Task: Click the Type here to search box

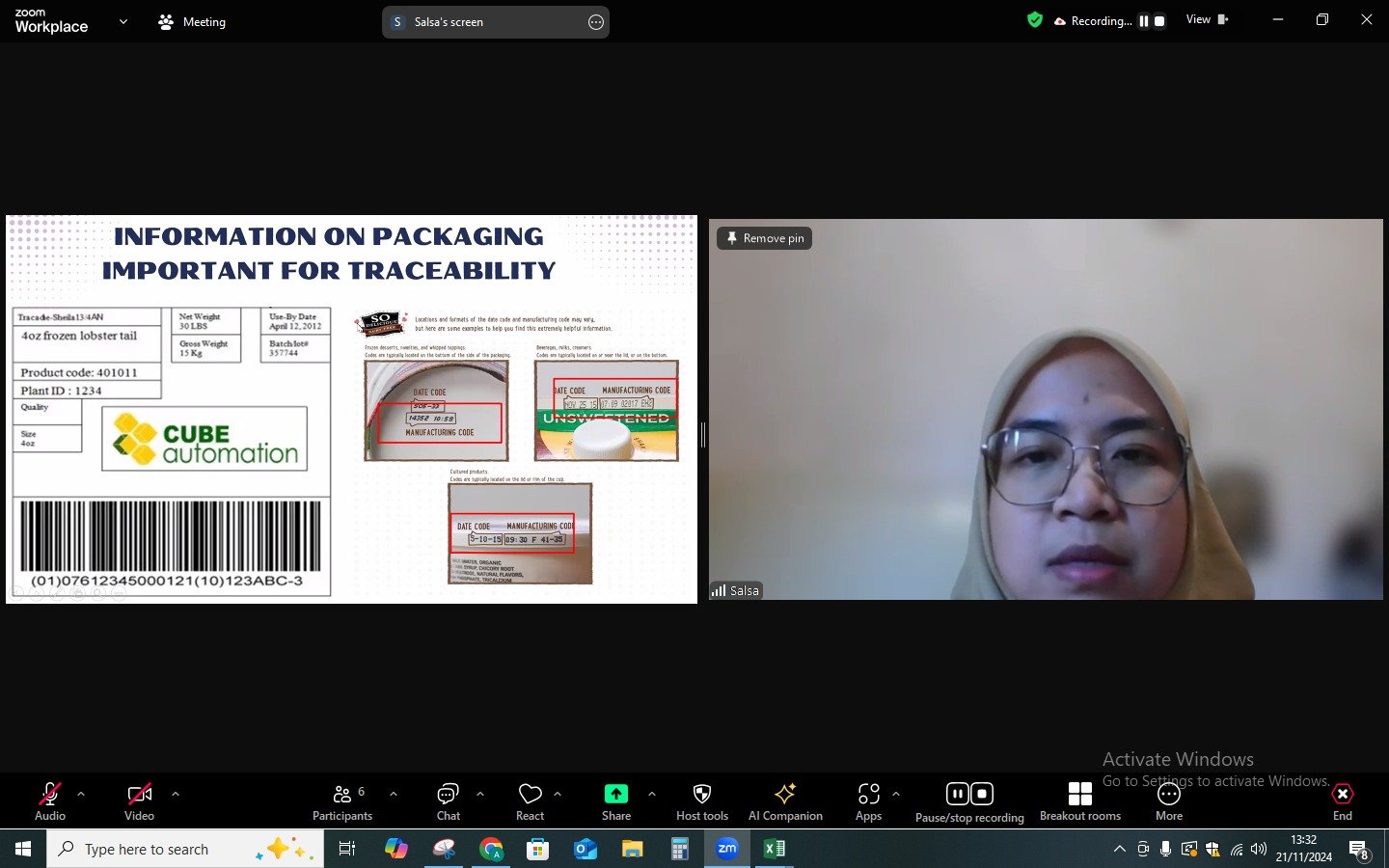Action: (185, 849)
